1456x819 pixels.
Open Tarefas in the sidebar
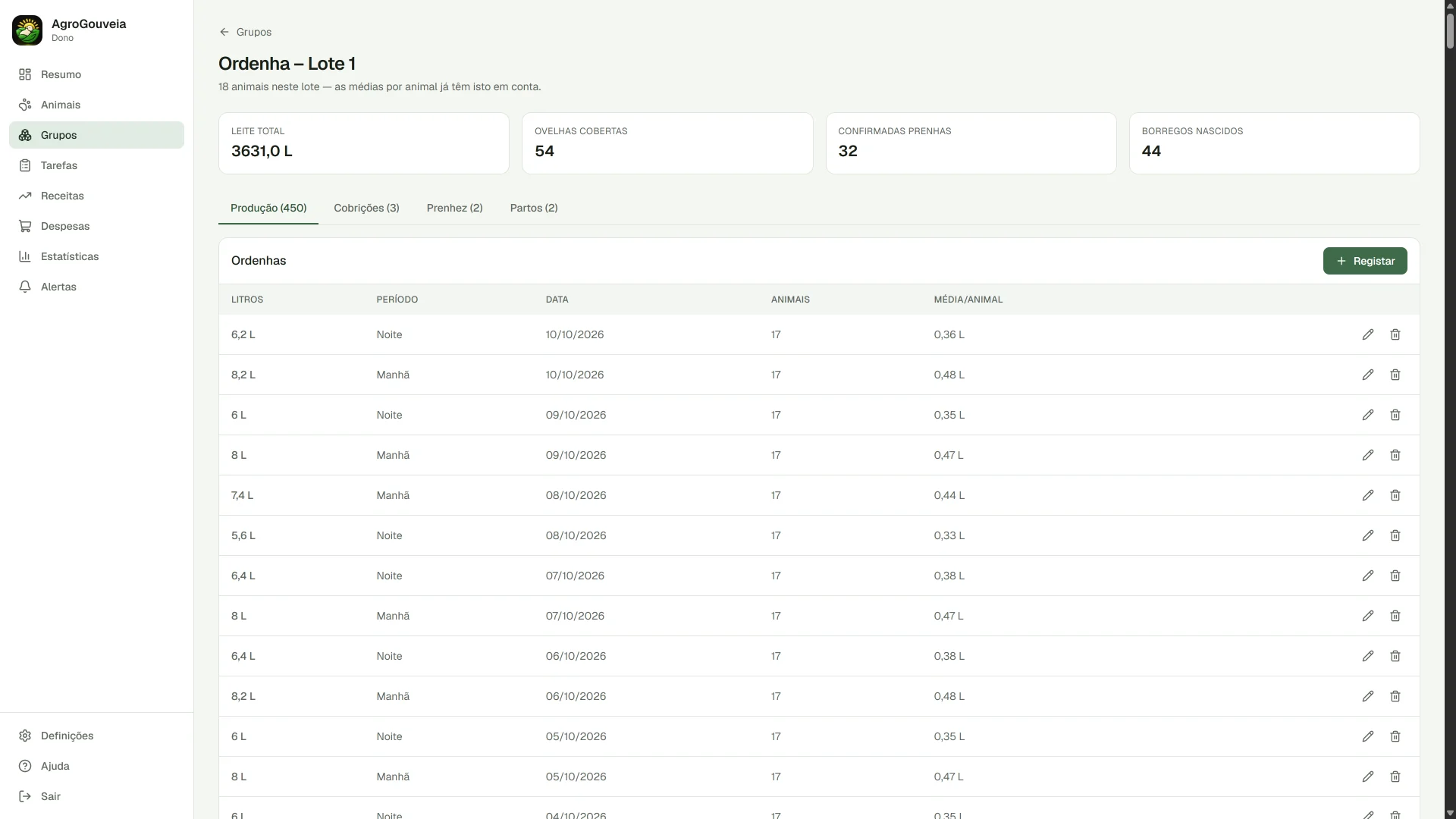[x=96, y=165]
